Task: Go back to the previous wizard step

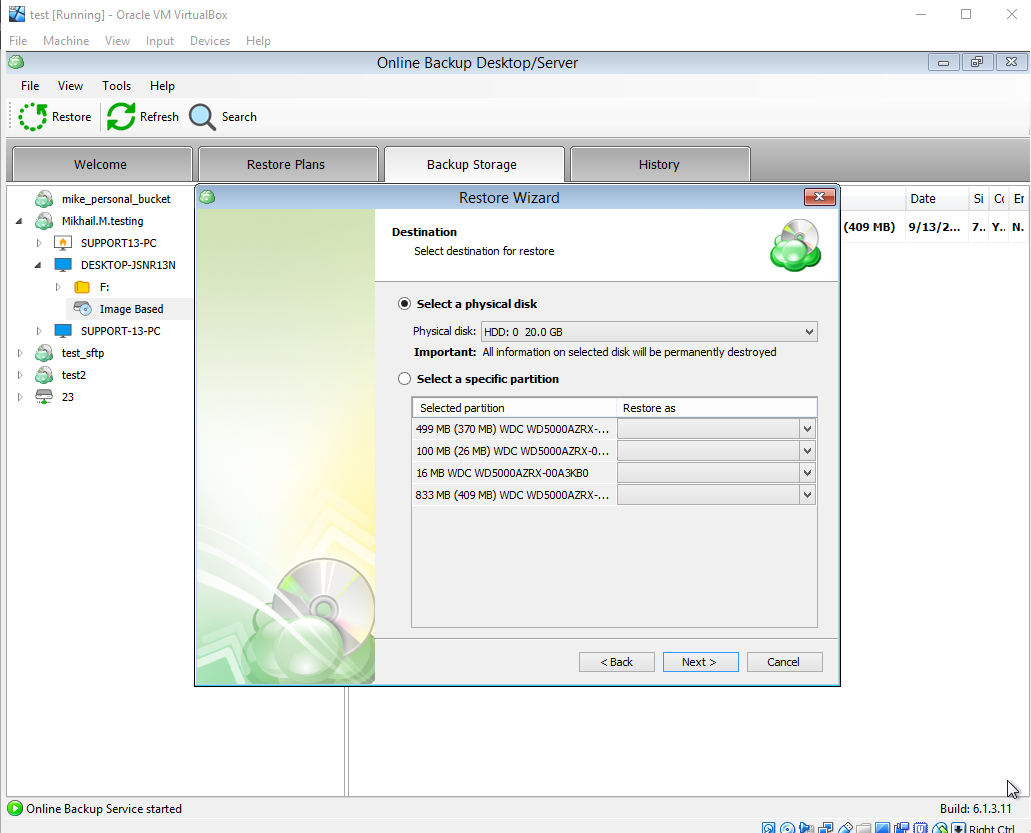Action: 617,662
